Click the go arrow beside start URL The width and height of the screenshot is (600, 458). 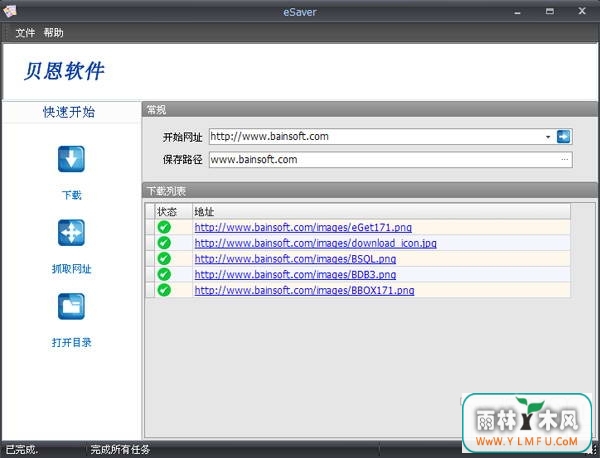tap(563, 137)
